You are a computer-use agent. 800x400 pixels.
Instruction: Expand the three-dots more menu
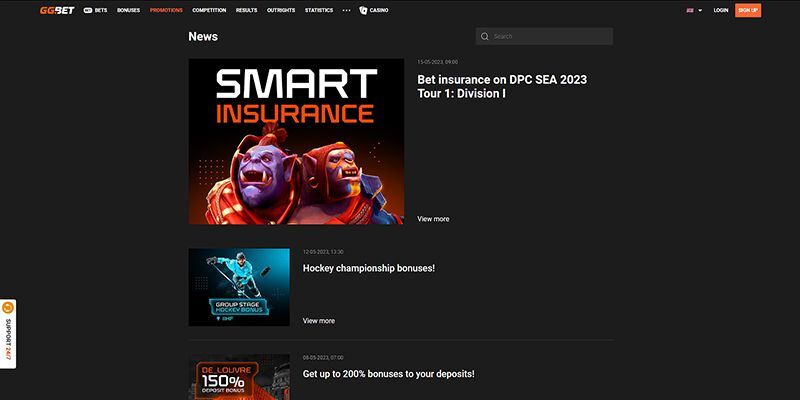347,10
